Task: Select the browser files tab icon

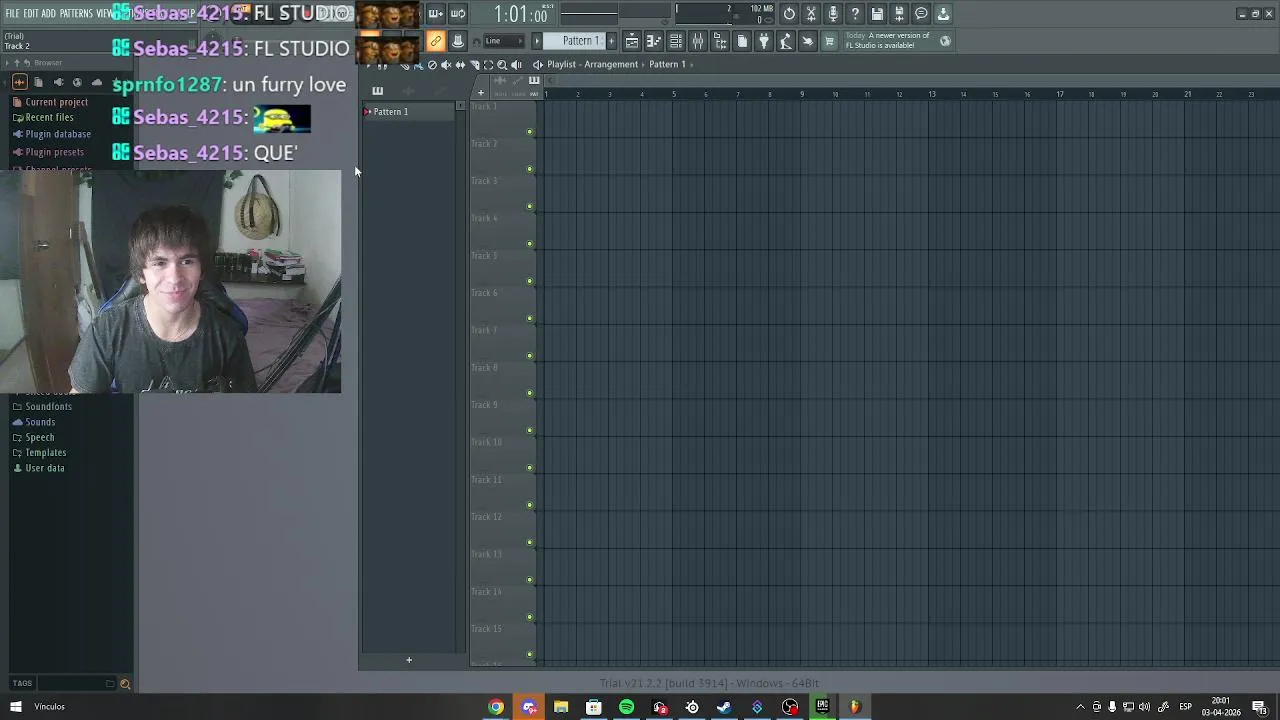Action: [38, 82]
